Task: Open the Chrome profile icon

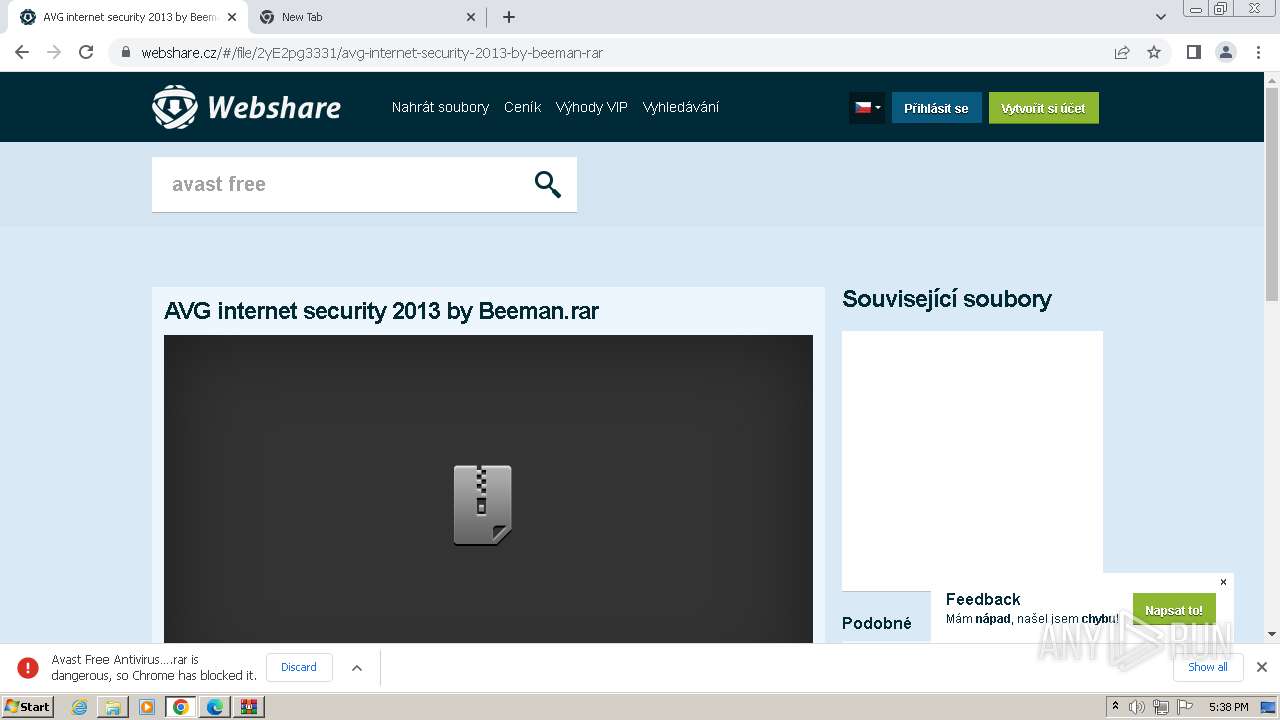Action: tap(1226, 52)
